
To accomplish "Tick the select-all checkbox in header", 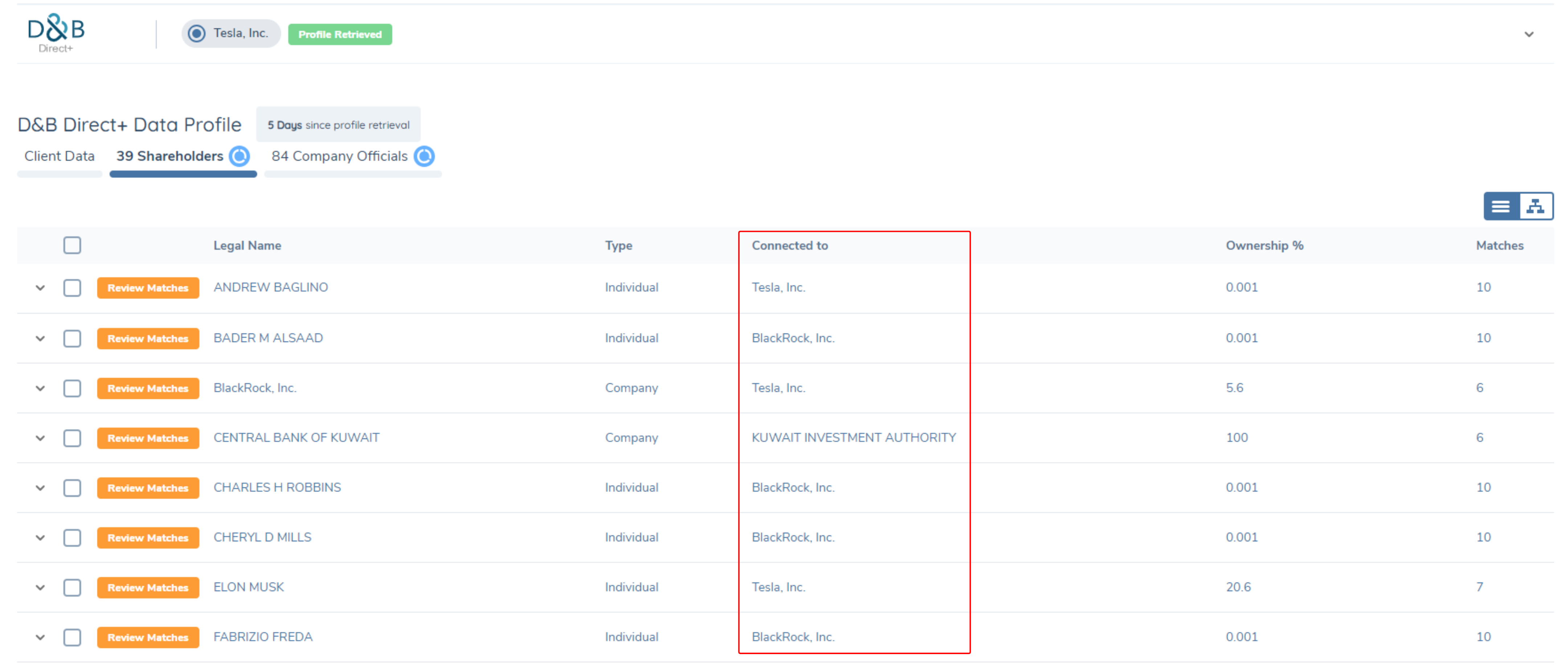I will (x=73, y=245).
